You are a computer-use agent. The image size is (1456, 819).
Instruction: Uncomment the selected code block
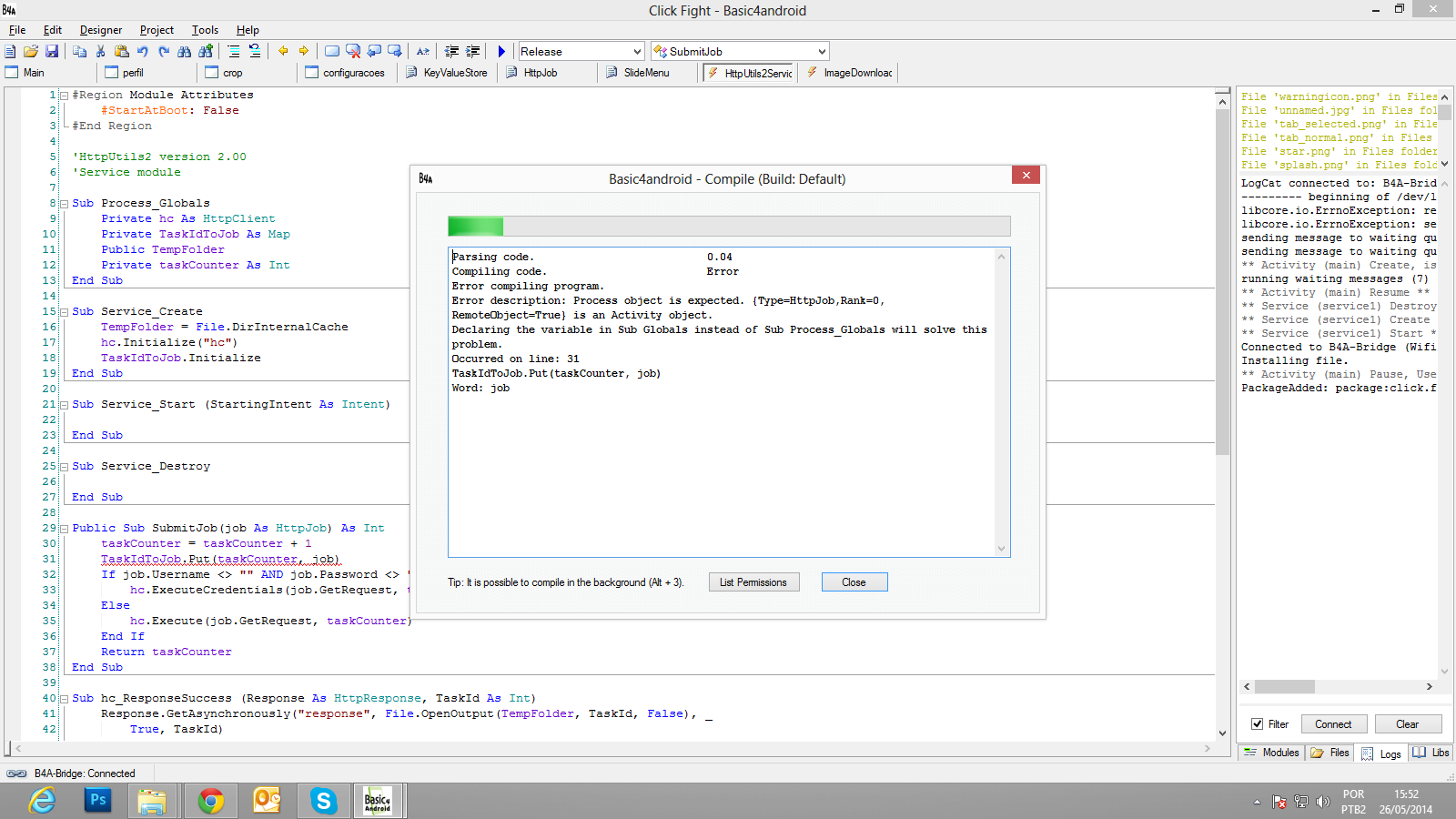click(255, 52)
